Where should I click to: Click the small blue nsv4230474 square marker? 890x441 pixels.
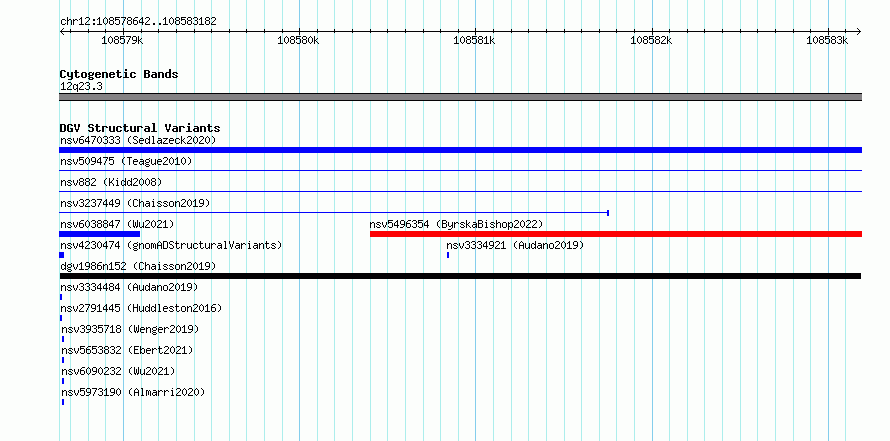tap(62, 255)
